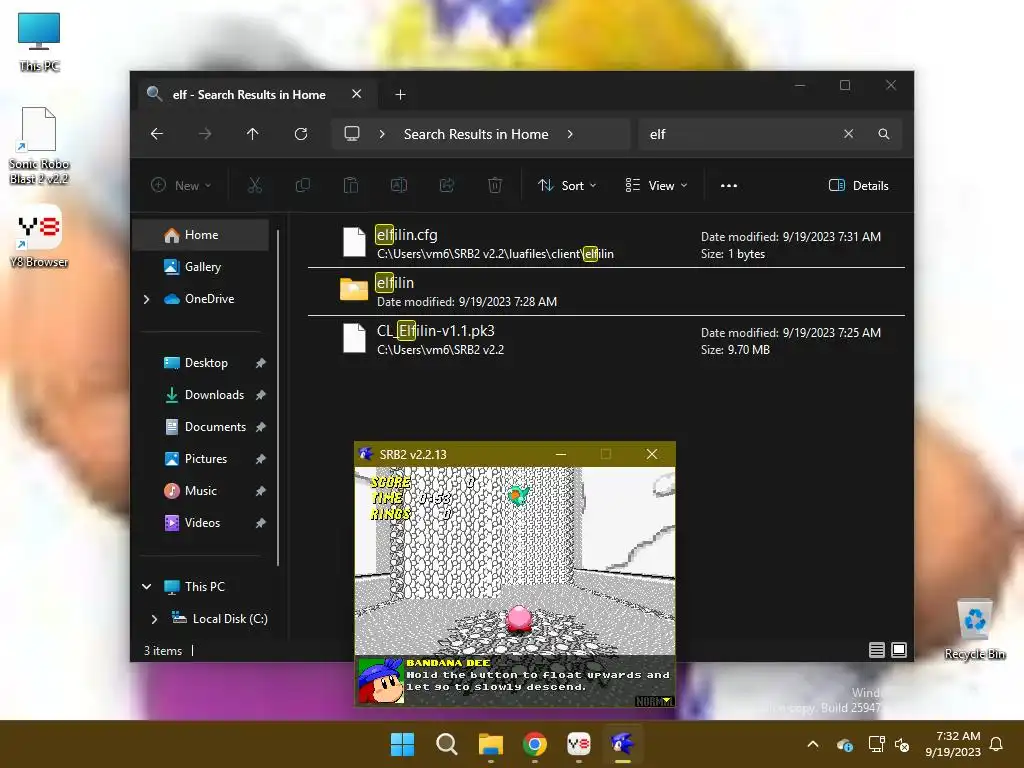Click the Rename toolbar icon
Screen dimensions: 1024x768
point(399,185)
